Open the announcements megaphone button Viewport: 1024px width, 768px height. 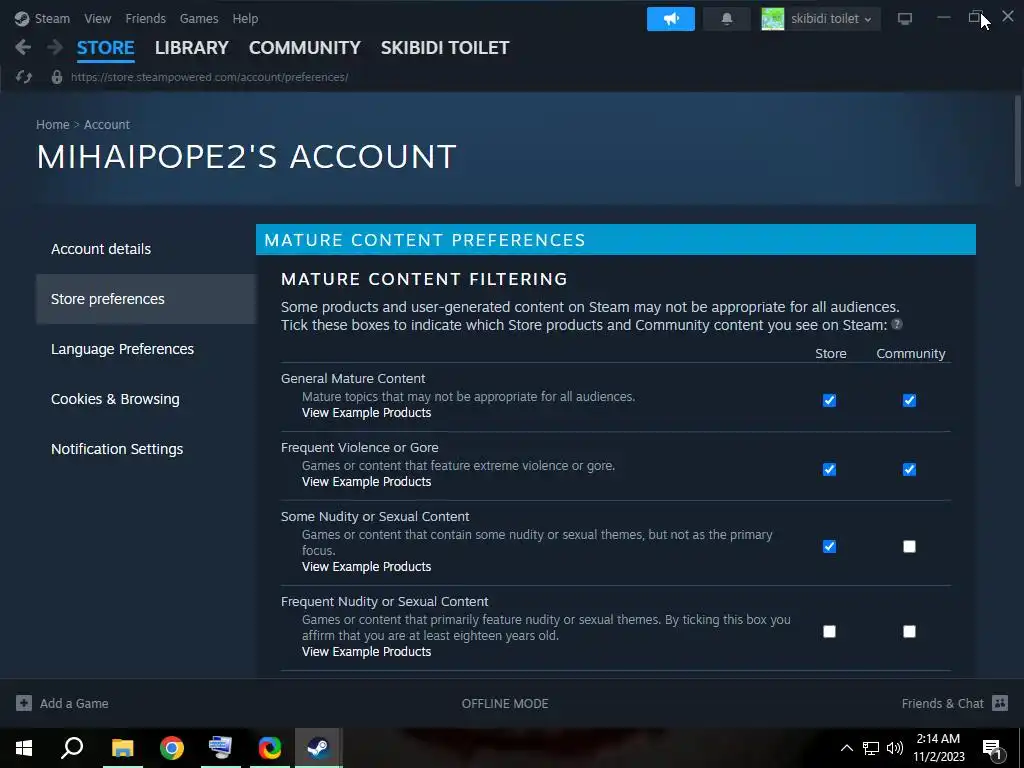click(671, 19)
